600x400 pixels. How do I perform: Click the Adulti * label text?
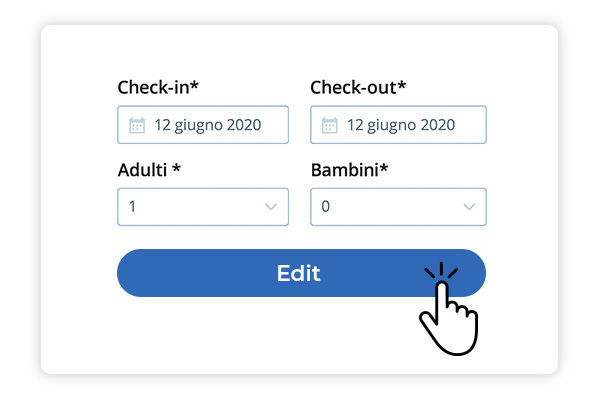tap(149, 169)
